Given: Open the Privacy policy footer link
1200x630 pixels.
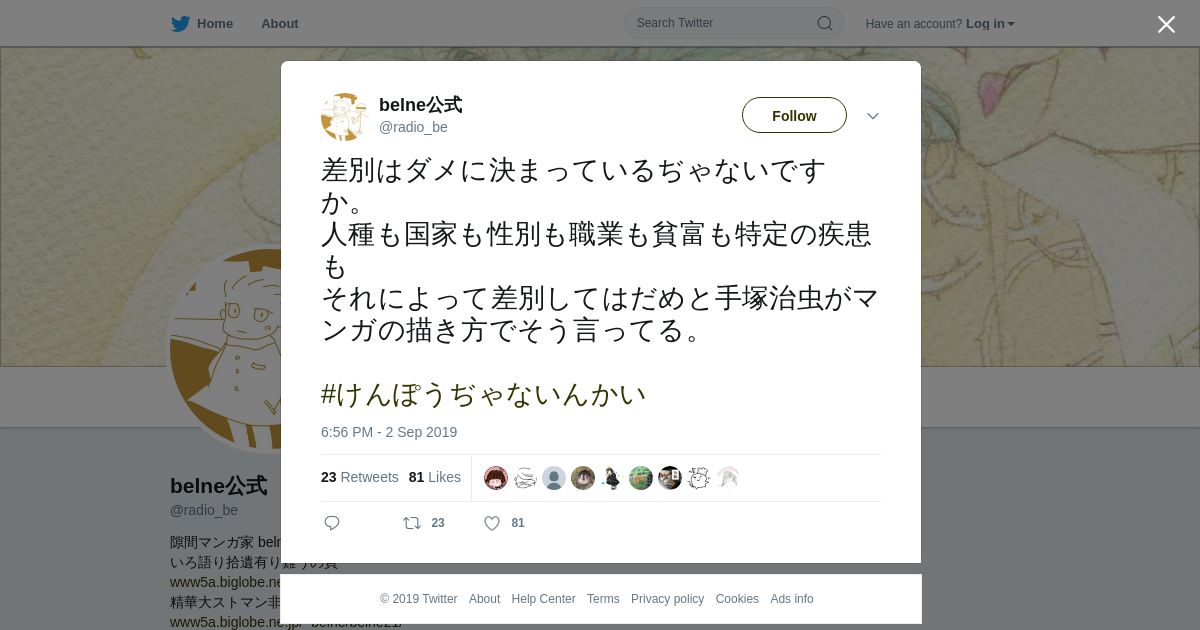Looking at the screenshot, I should [667, 599].
